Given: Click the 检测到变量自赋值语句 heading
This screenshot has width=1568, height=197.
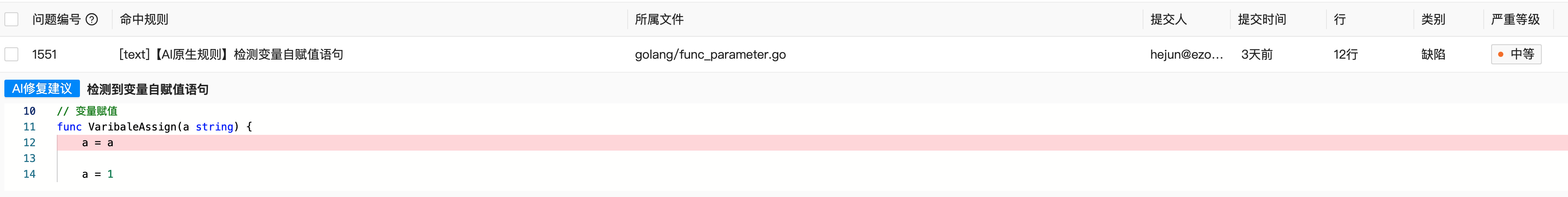Looking at the screenshot, I should 148,89.
